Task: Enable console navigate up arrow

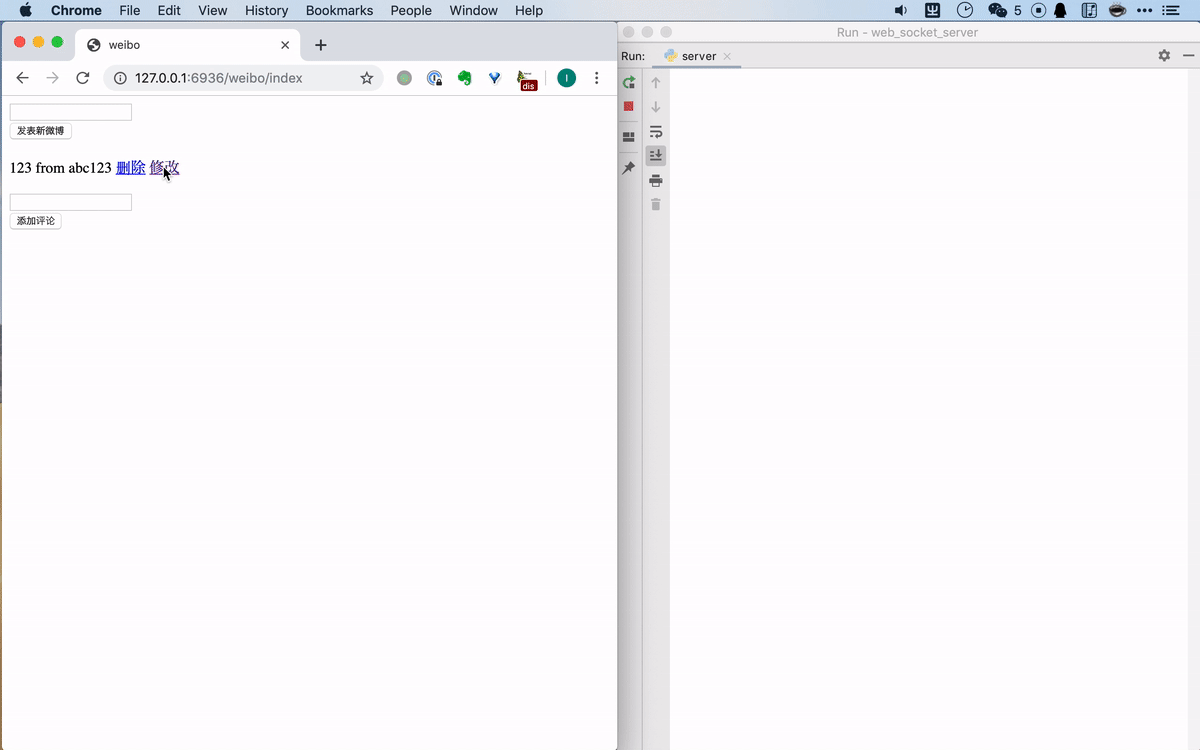Action: (x=656, y=82)
